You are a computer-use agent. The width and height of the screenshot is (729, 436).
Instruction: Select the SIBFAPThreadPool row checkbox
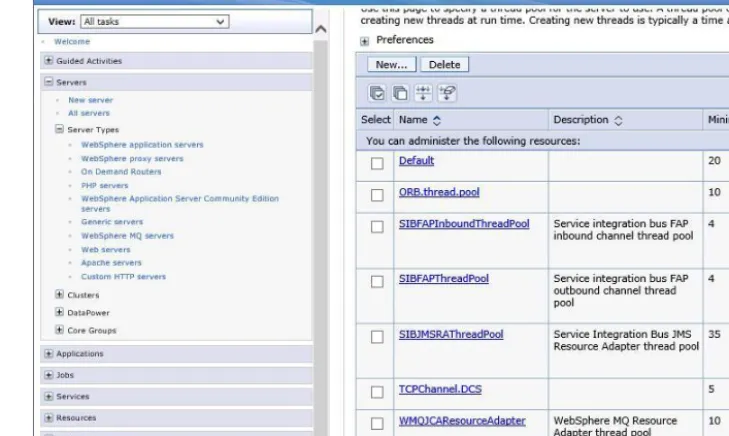[x=377, y=282]
